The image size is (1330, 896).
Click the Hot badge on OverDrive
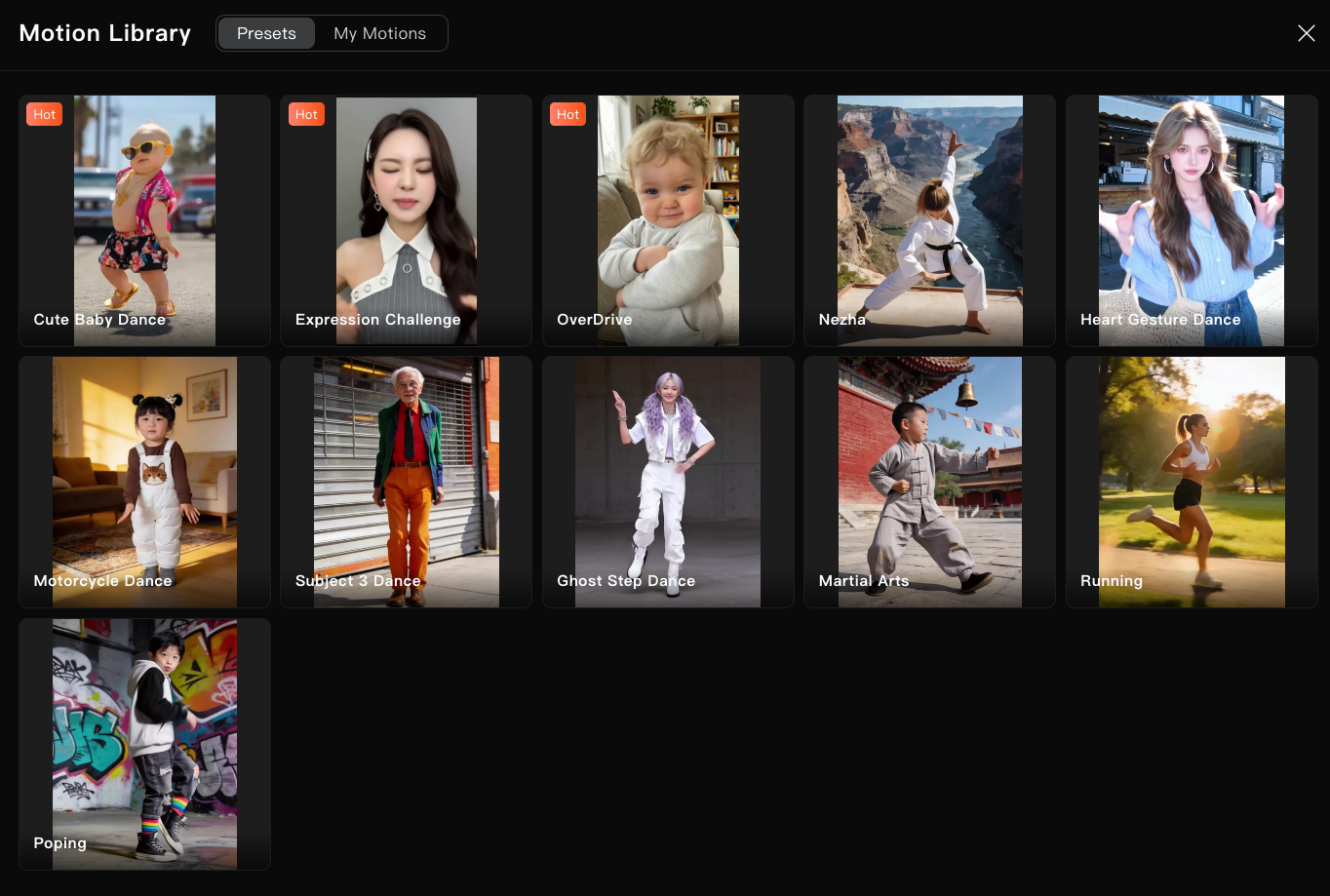(x=567, y=114)
